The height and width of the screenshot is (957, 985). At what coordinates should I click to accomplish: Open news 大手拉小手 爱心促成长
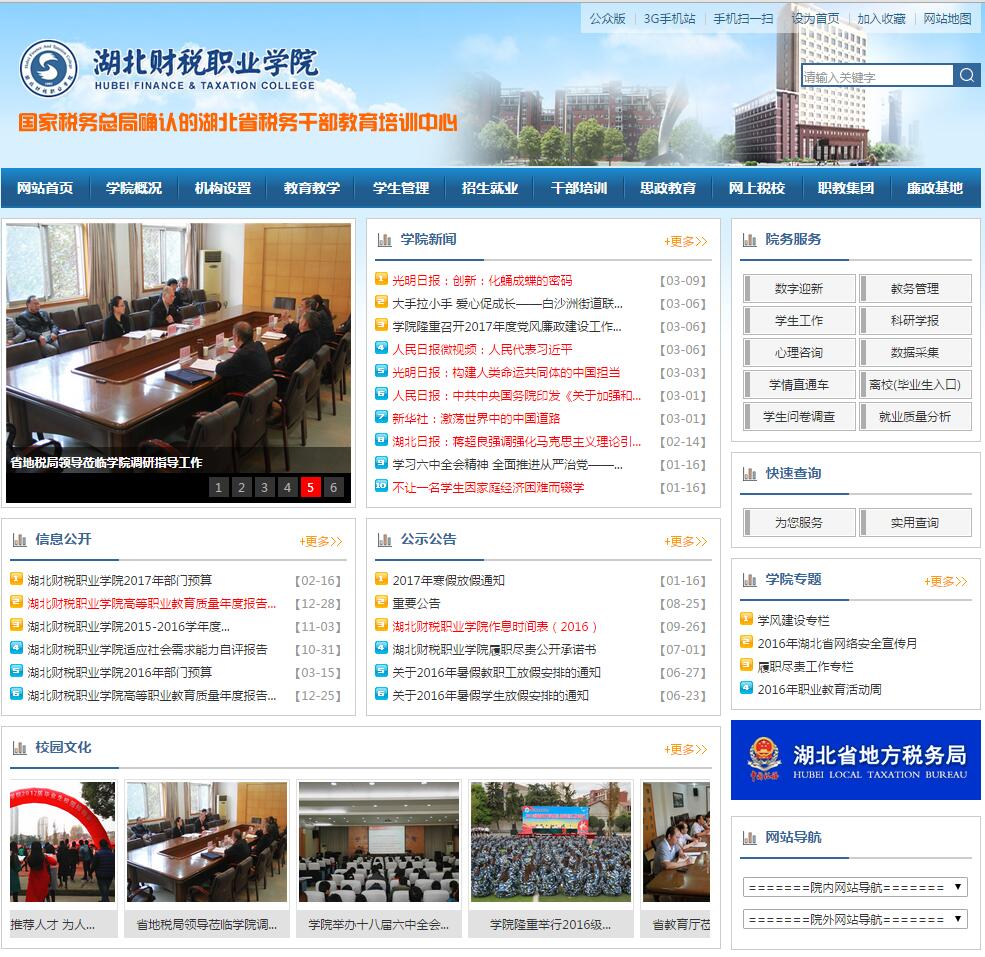tap(508, 304)
